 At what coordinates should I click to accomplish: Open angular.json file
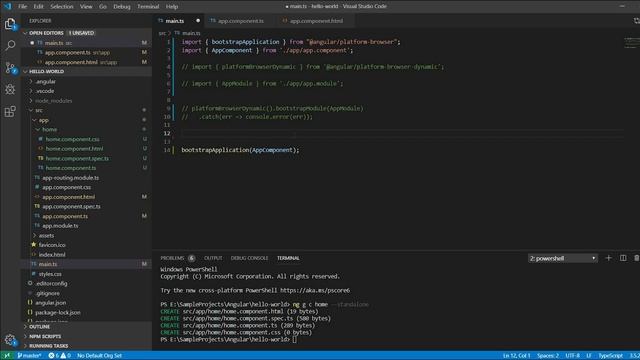pos(50,303)
